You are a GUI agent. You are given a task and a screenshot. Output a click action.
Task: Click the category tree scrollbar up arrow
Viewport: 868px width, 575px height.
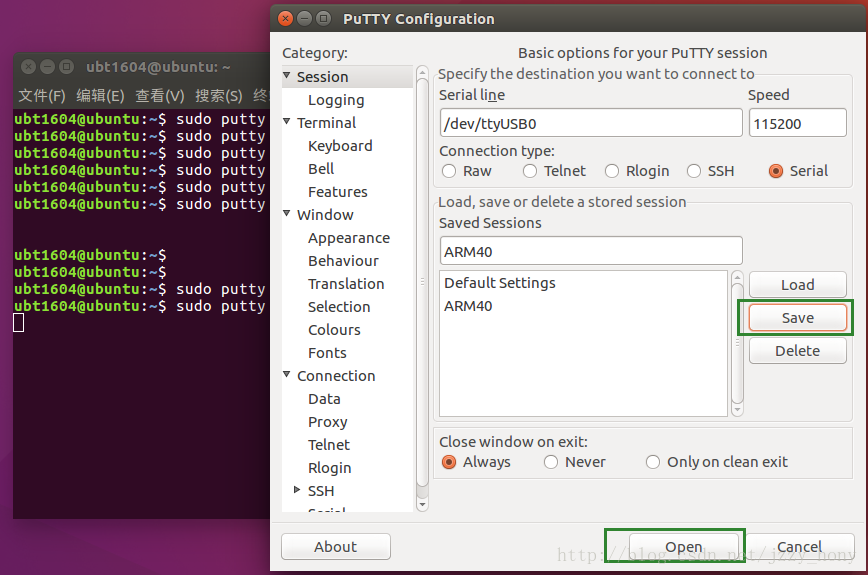pos(422,72)
